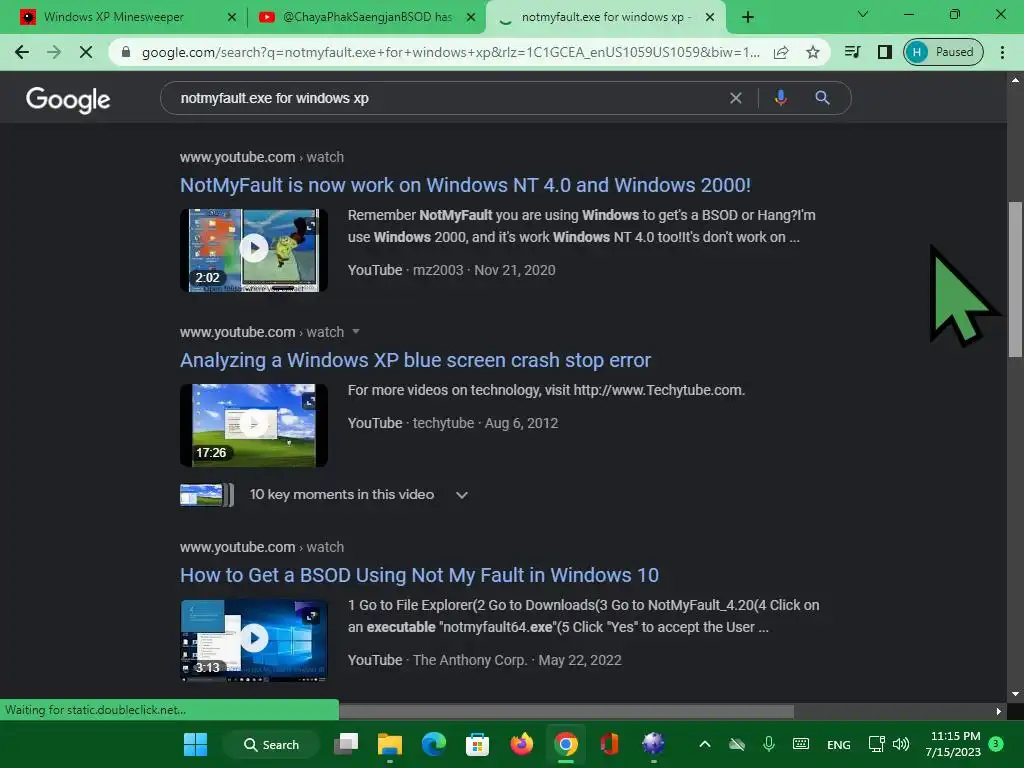This screenshot has width=1024, height=768.
Task: Open the Windows Start menu
Action: click(195, 744)
